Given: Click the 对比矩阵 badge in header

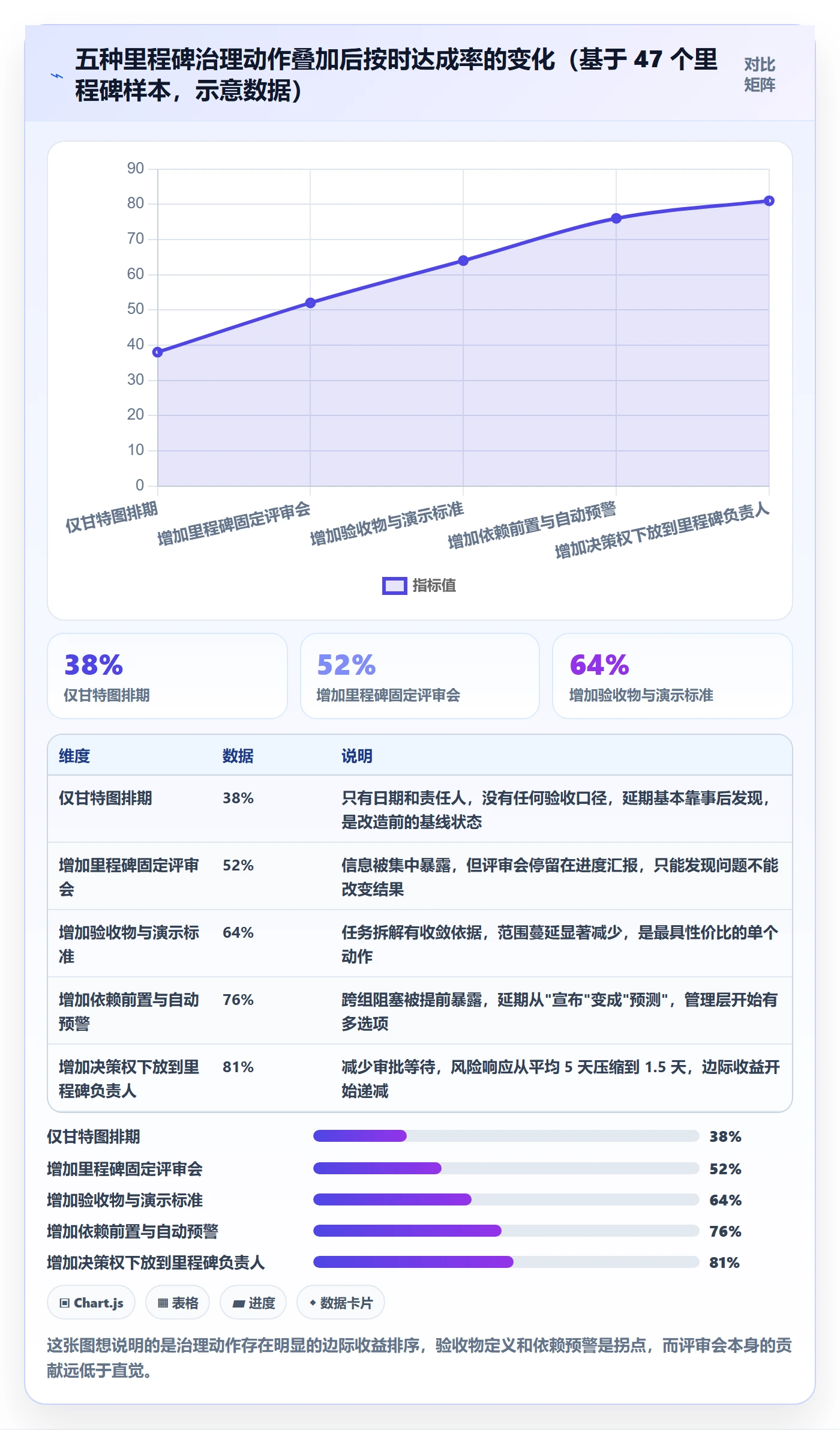Looking at the screenshot, I should coord(760,74).
